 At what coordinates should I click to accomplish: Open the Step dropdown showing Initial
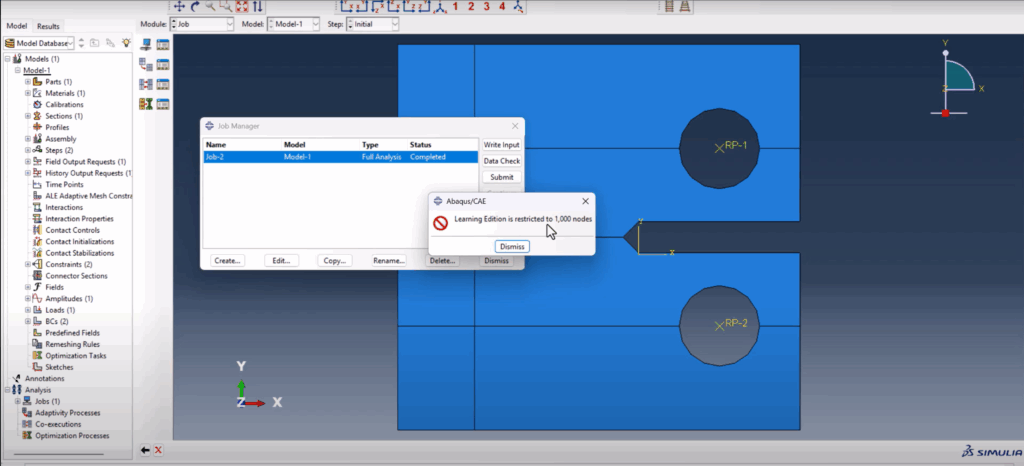(x=372, y=24)
